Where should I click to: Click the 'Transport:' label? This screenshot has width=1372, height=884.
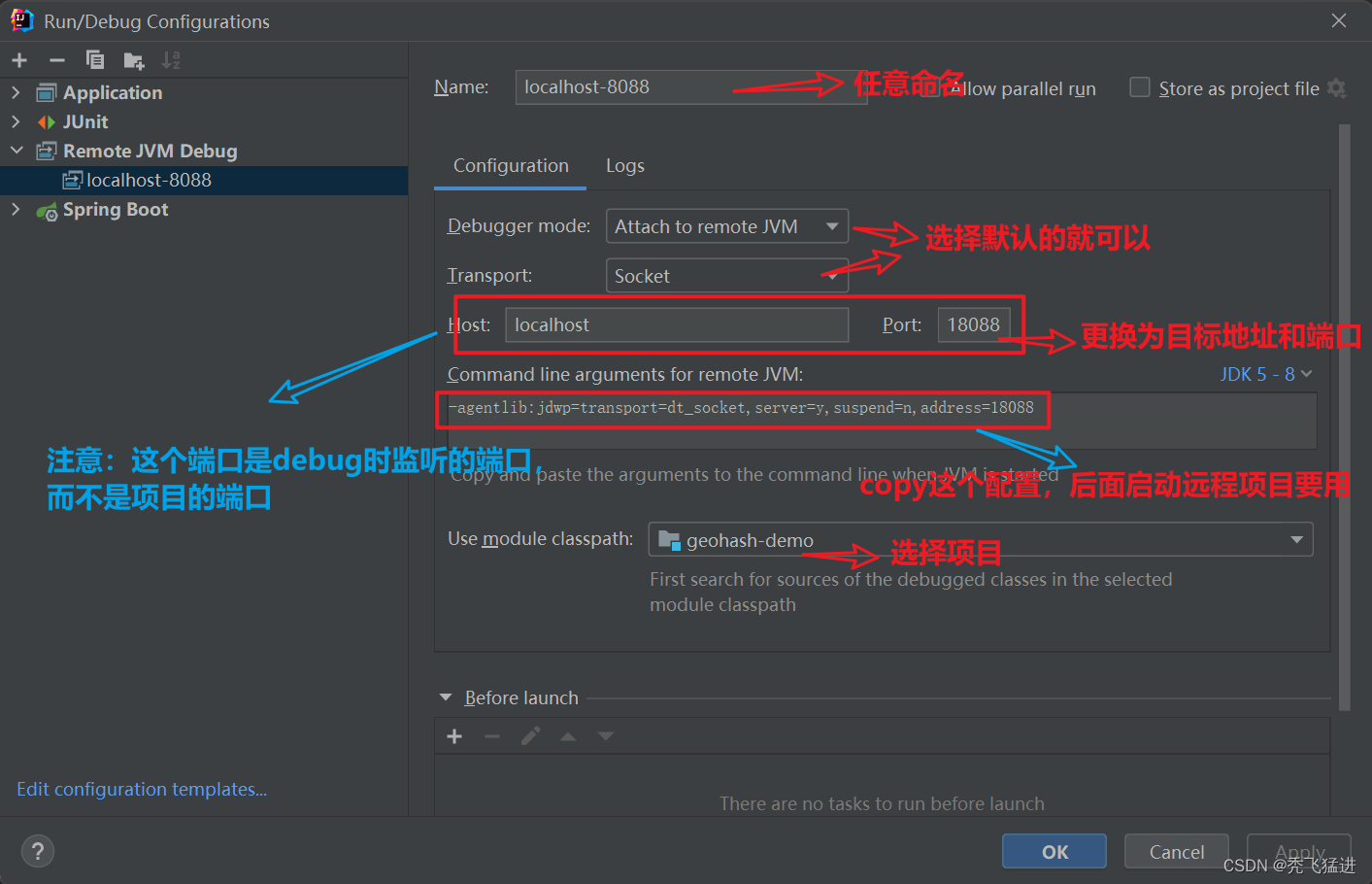(x=489, y=276)
